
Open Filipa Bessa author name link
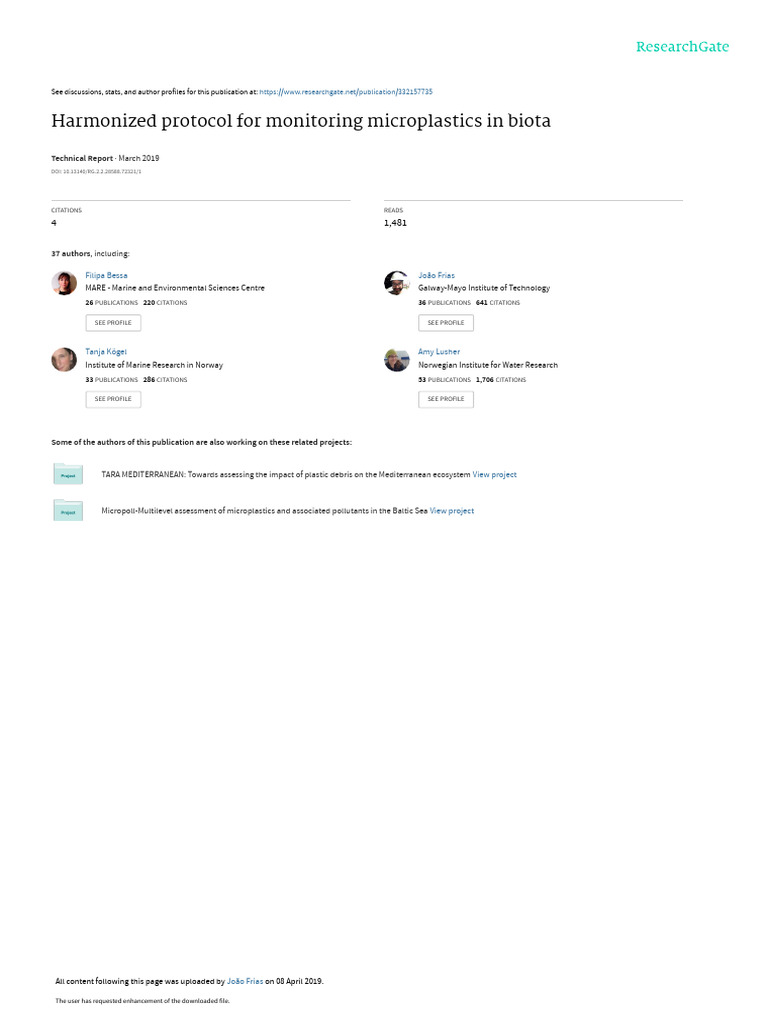pos(106,276)
